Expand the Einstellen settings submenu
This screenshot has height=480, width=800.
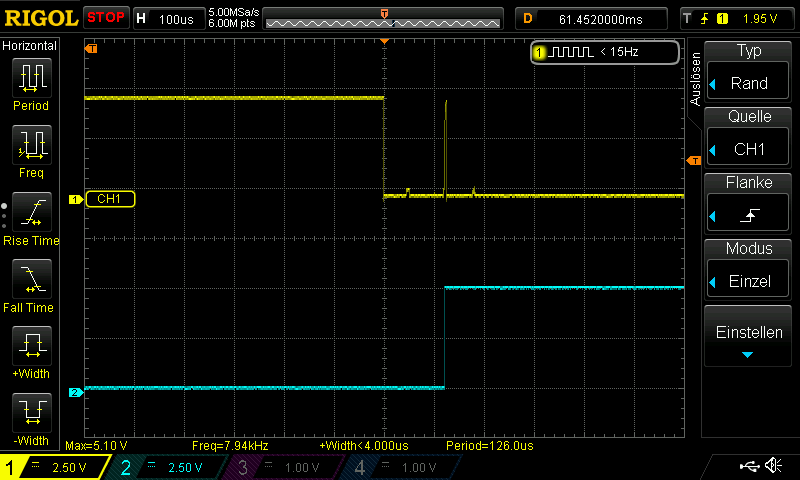pyautogui.click(x=748, y=338)
